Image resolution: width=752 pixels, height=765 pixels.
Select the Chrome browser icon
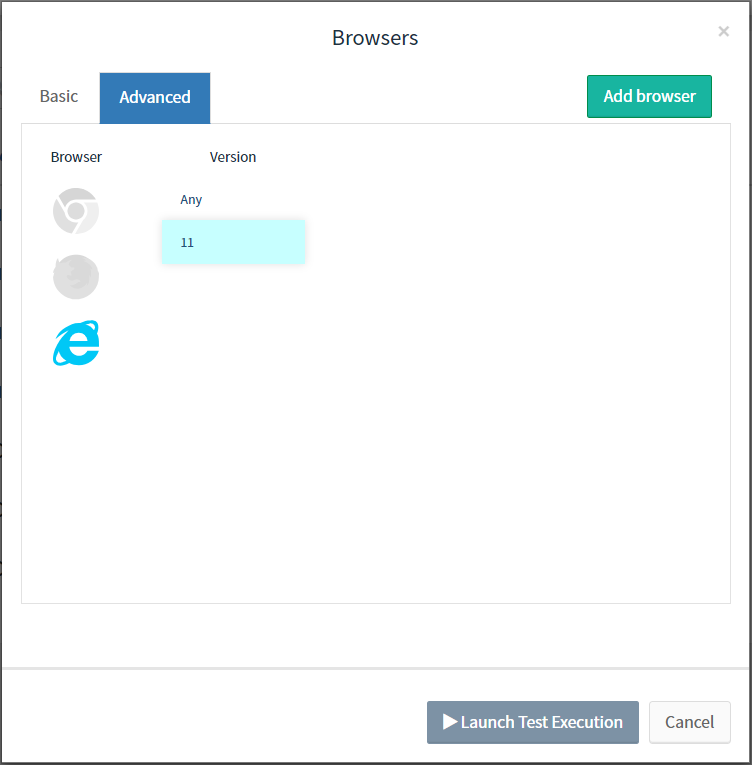click(x=76, y=211)
